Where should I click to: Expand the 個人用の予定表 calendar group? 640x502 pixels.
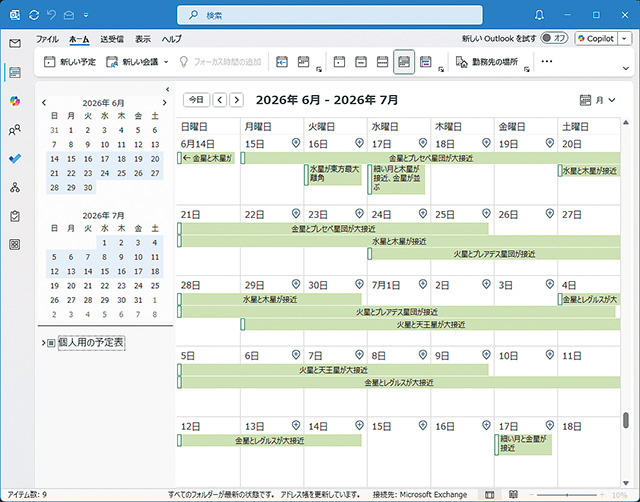click(43, 343)
